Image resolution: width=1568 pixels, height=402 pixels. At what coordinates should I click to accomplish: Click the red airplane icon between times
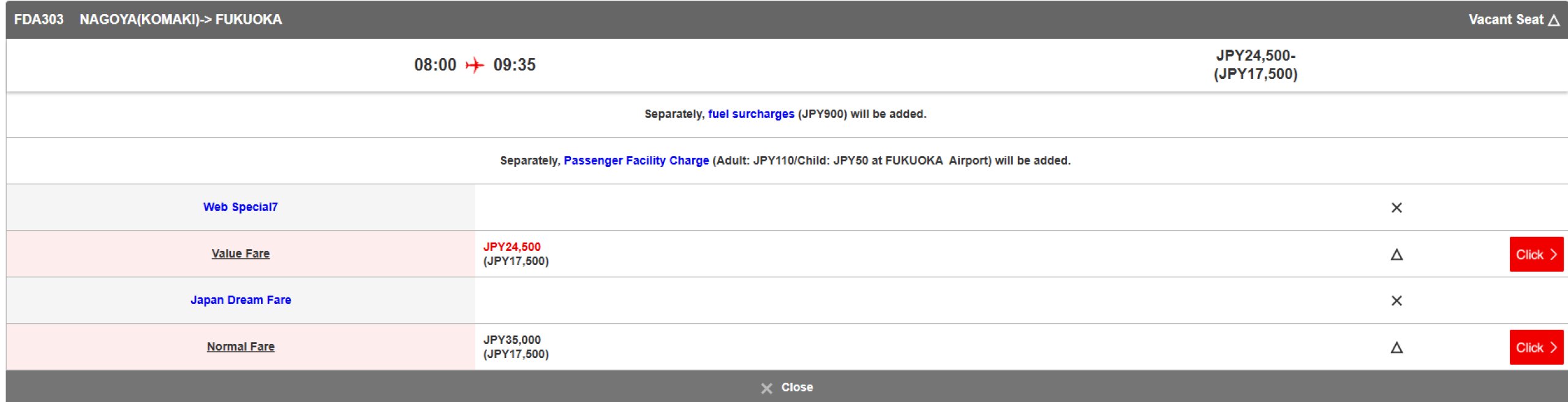pyautogui.click(x=475, y=65)
